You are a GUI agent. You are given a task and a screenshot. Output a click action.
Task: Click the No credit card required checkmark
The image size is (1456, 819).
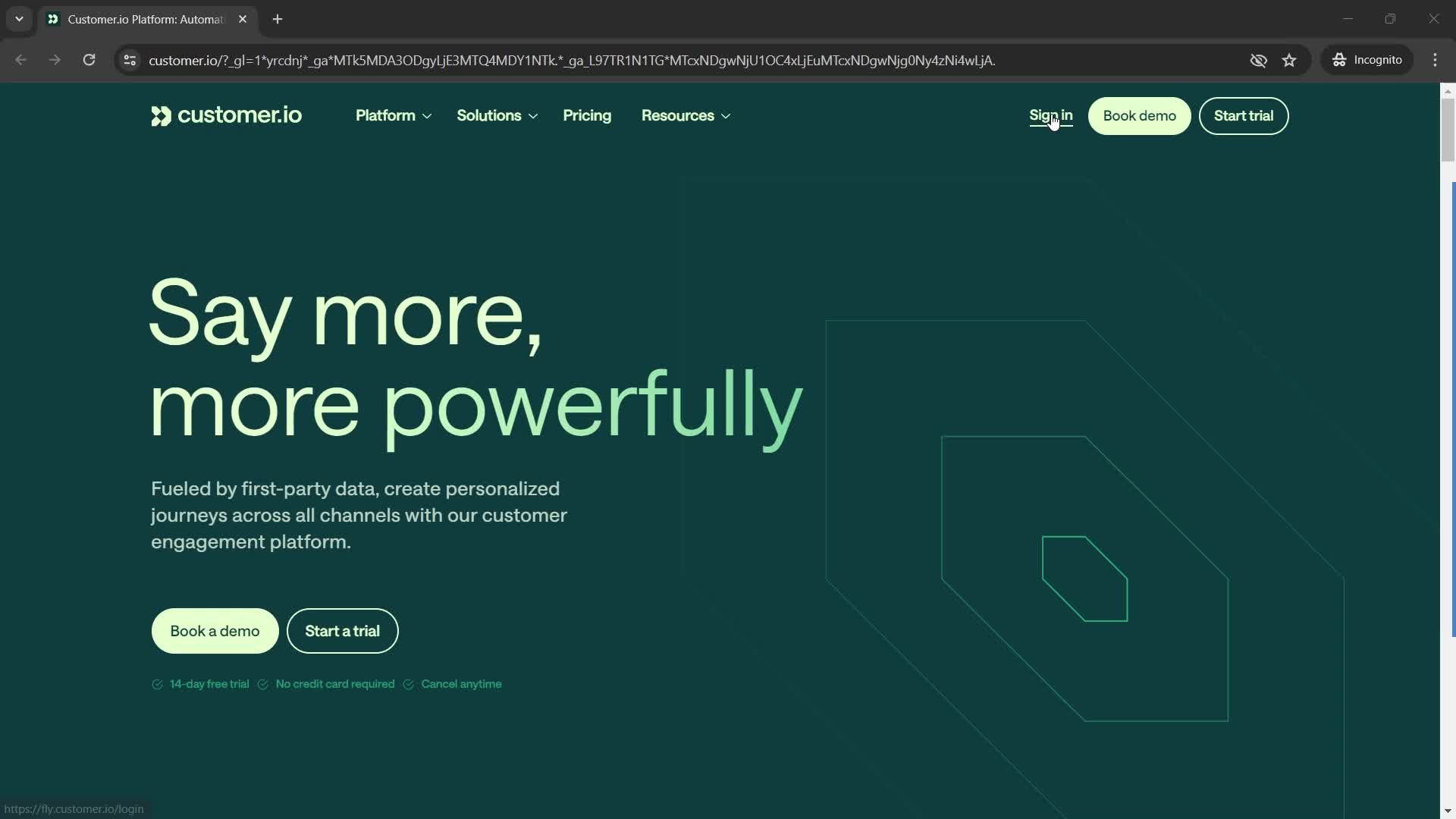262,684
